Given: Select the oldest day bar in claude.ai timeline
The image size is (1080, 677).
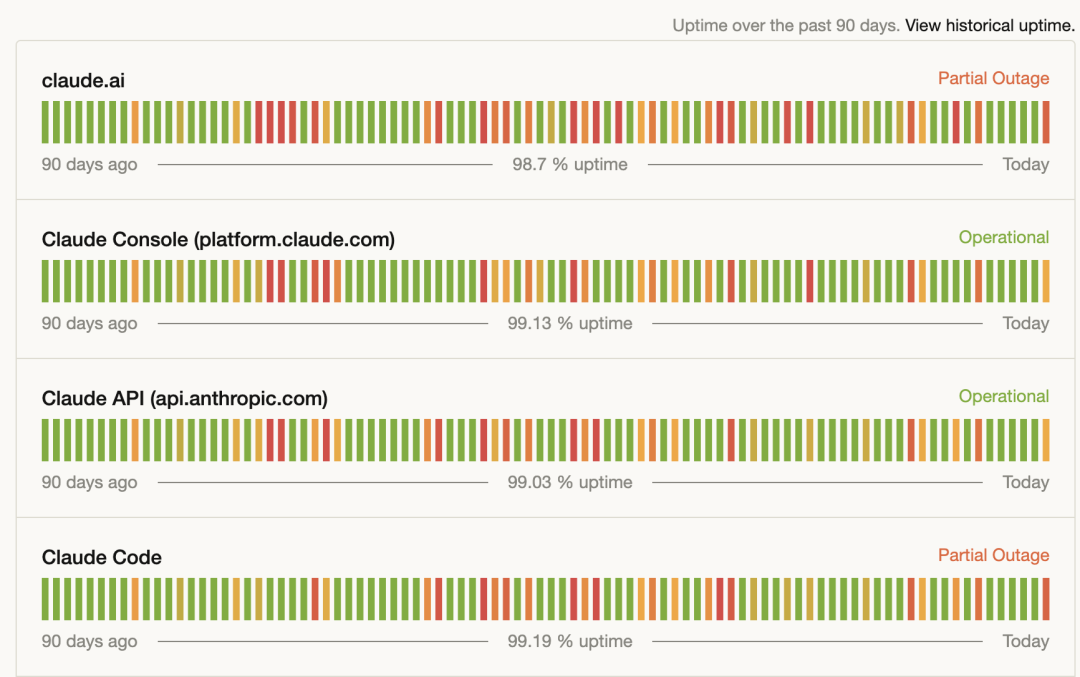Looking at the screenshot, I should (45, 123).
